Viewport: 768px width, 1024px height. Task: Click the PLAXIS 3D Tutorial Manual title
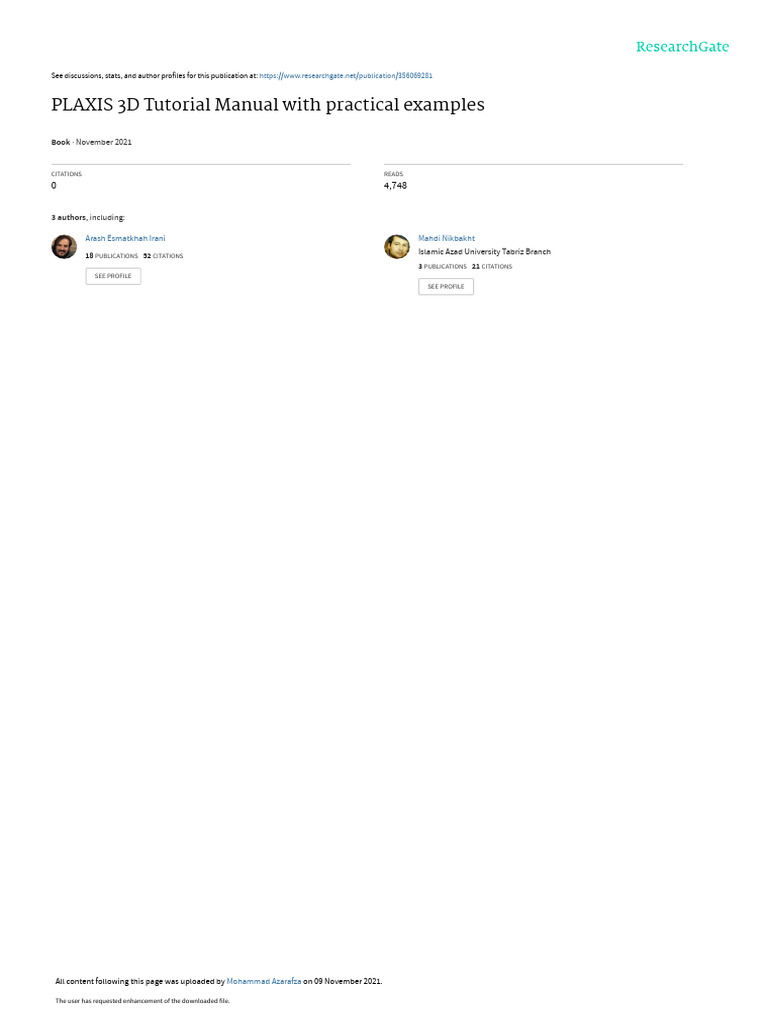(268, 105)
